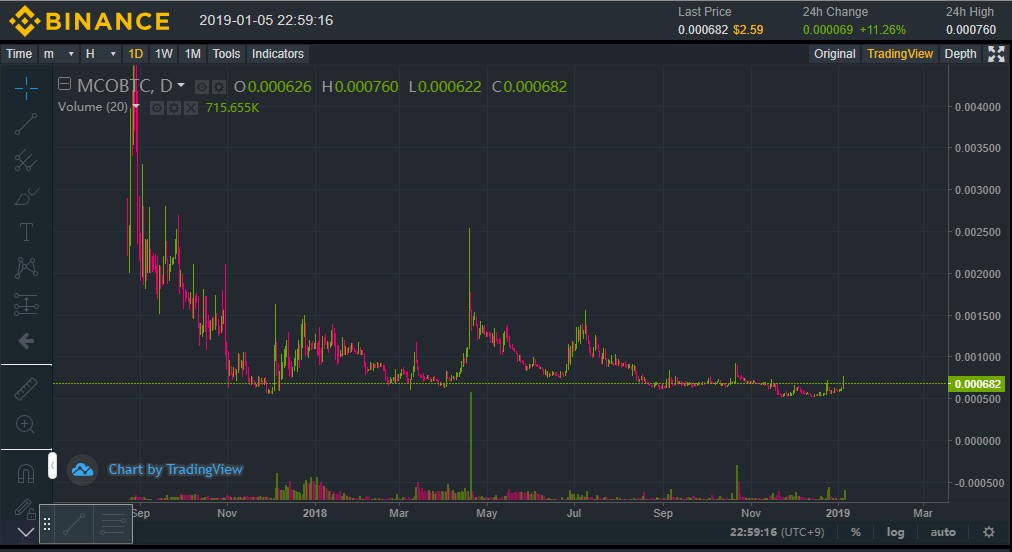Screen dimensions: 1012x552
Task: Activate the ruler measure tool
Action: coord(26,389)
